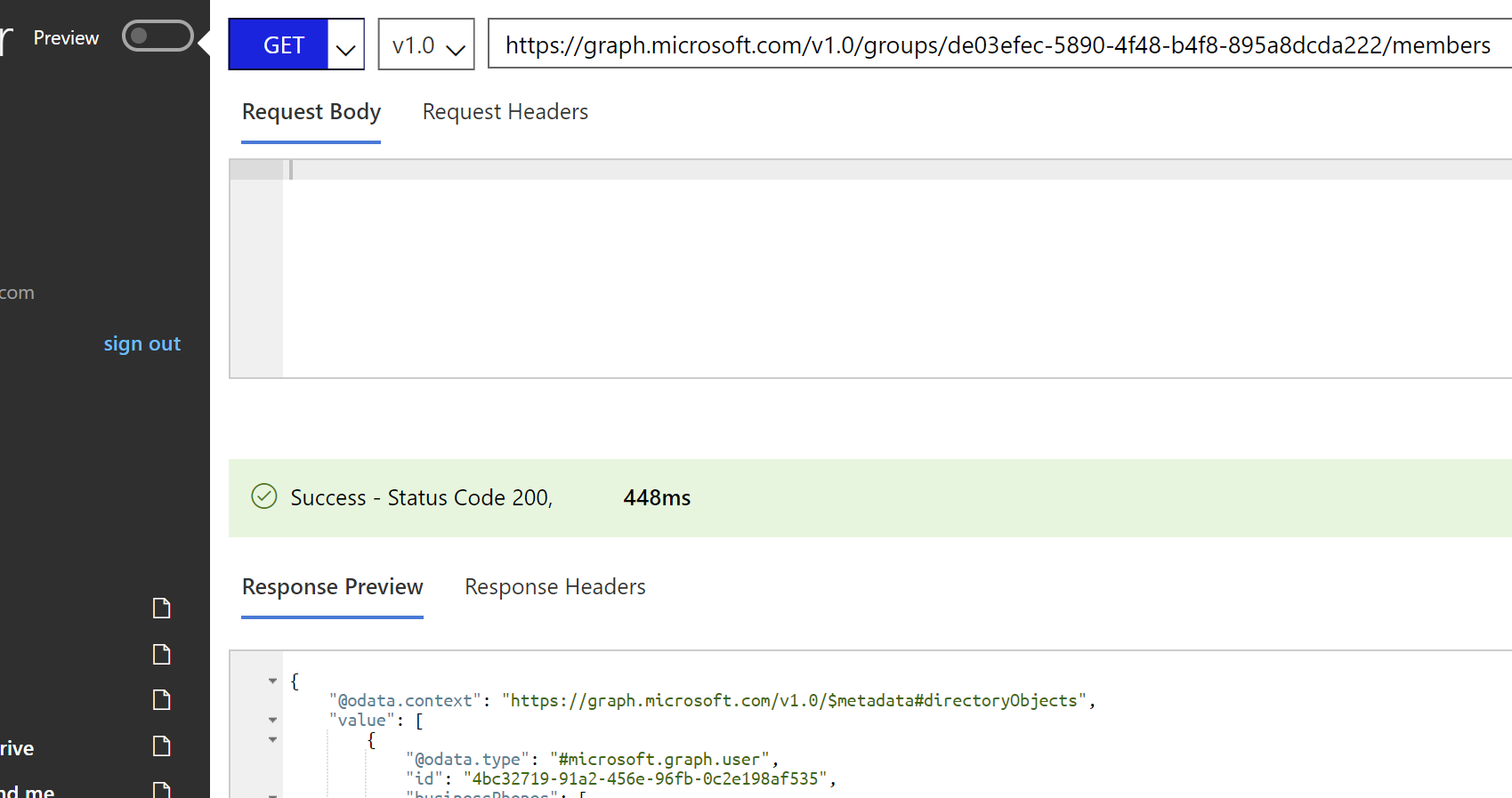Screen dimensions: 1512x798
Task: Click the "id" value 4bc32719 line
Action: tap(621, 779)
